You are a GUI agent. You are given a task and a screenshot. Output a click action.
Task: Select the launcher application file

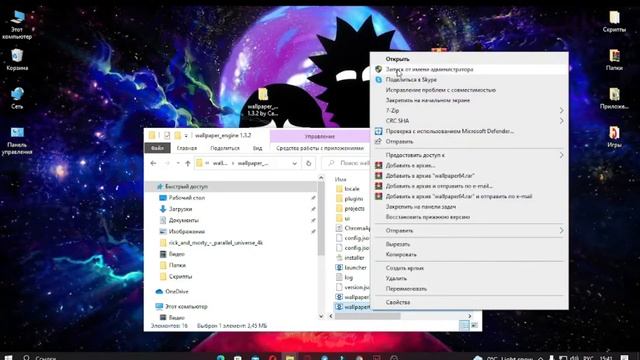351,267
